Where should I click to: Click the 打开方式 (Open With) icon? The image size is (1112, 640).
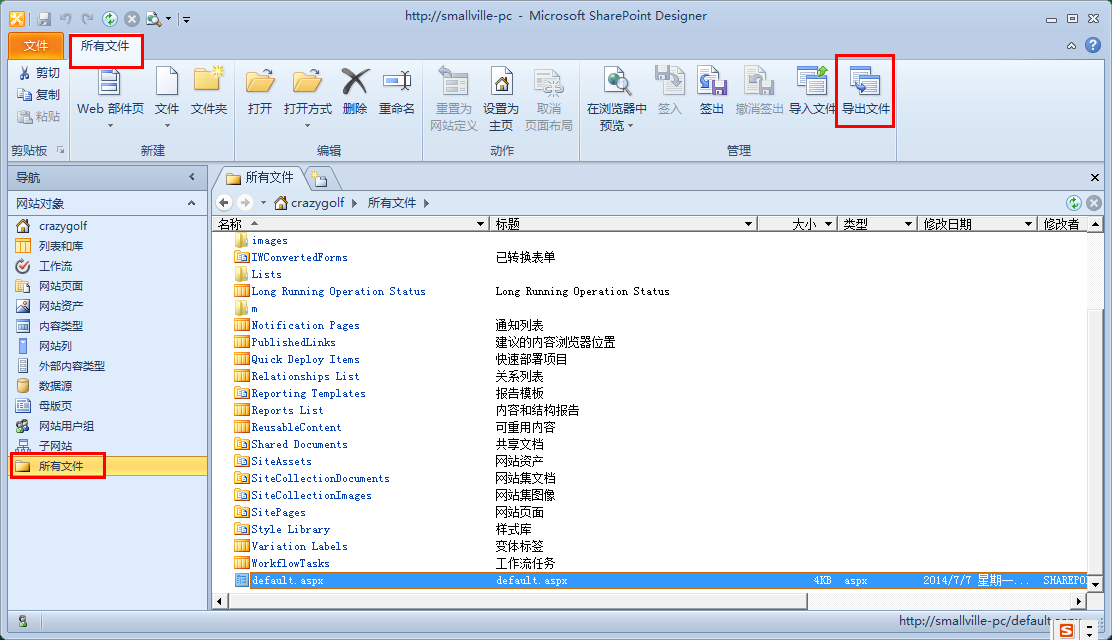click(307, 82)
